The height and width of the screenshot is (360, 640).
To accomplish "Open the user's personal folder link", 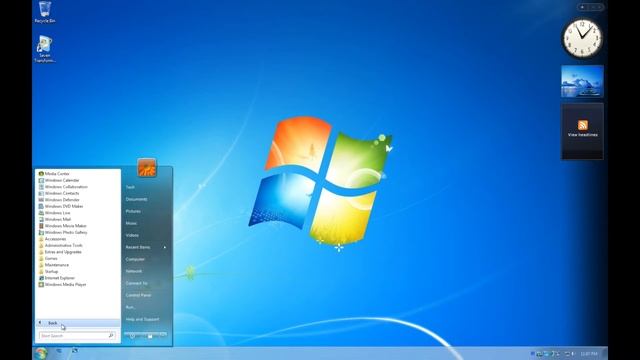I will [x=130, y=187].
